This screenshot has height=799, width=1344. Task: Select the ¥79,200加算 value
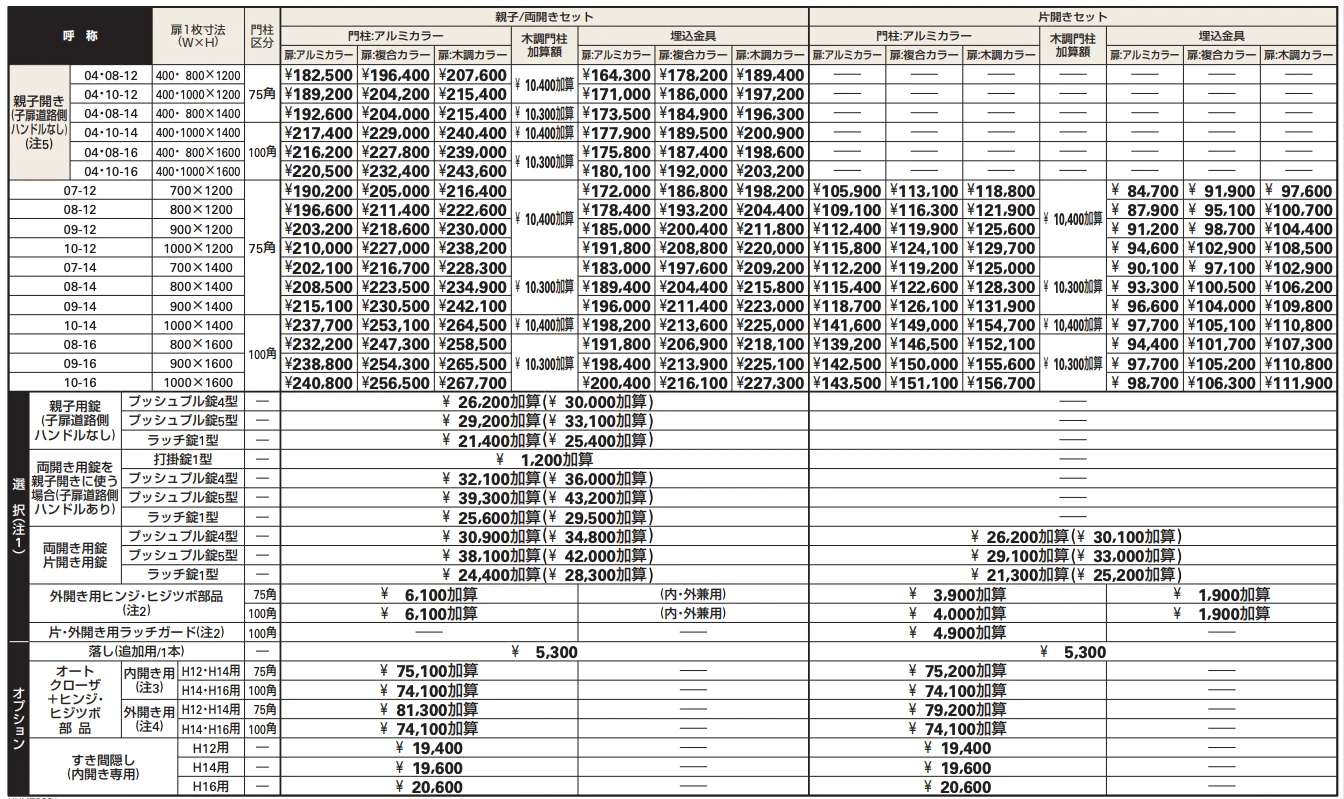(x=957, y=710)
